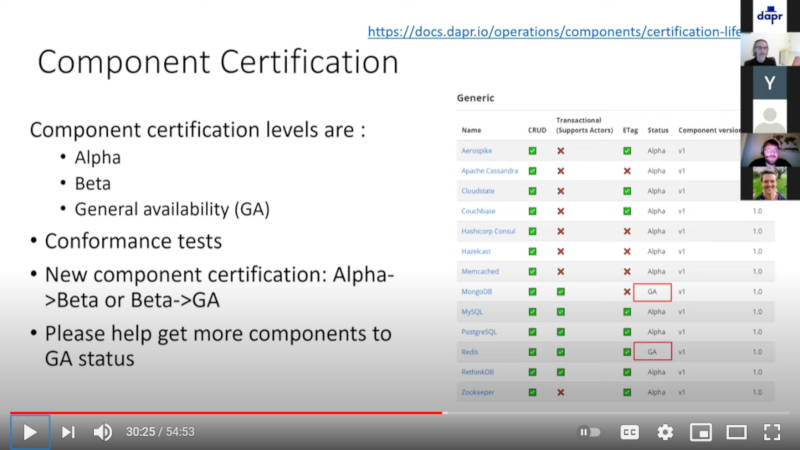This screenshot has height=450, width=800.
Task: Click the green ETag check for Cloudstate
Action: (x=627, y=191)
